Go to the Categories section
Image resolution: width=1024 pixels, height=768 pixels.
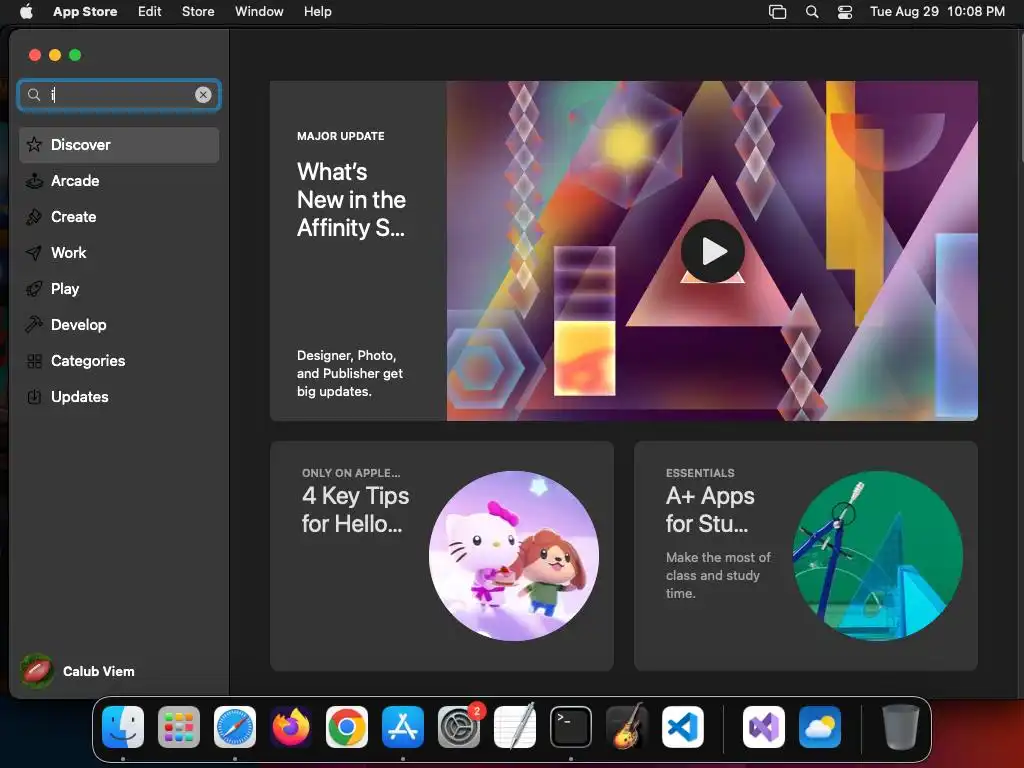119,361
